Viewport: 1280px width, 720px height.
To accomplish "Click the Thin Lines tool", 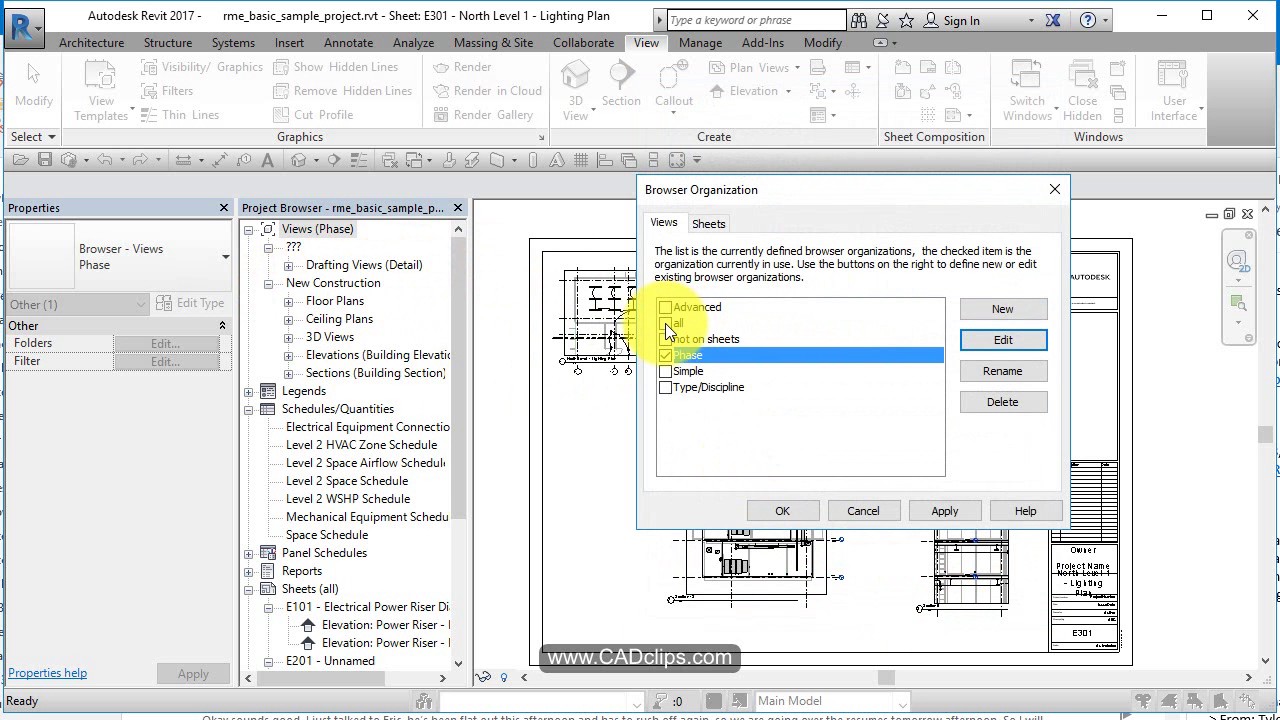I will [179, 115].
